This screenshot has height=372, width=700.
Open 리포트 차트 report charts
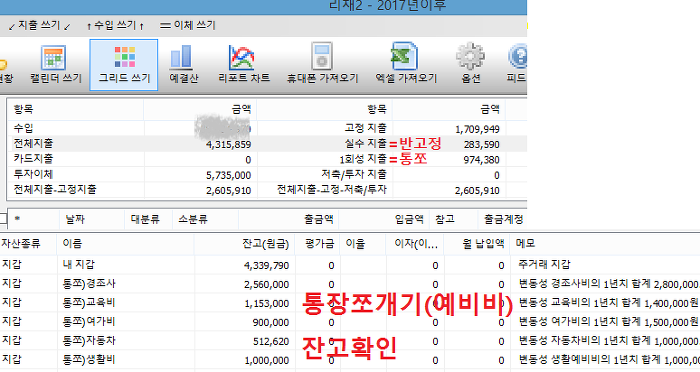(244, 65)
